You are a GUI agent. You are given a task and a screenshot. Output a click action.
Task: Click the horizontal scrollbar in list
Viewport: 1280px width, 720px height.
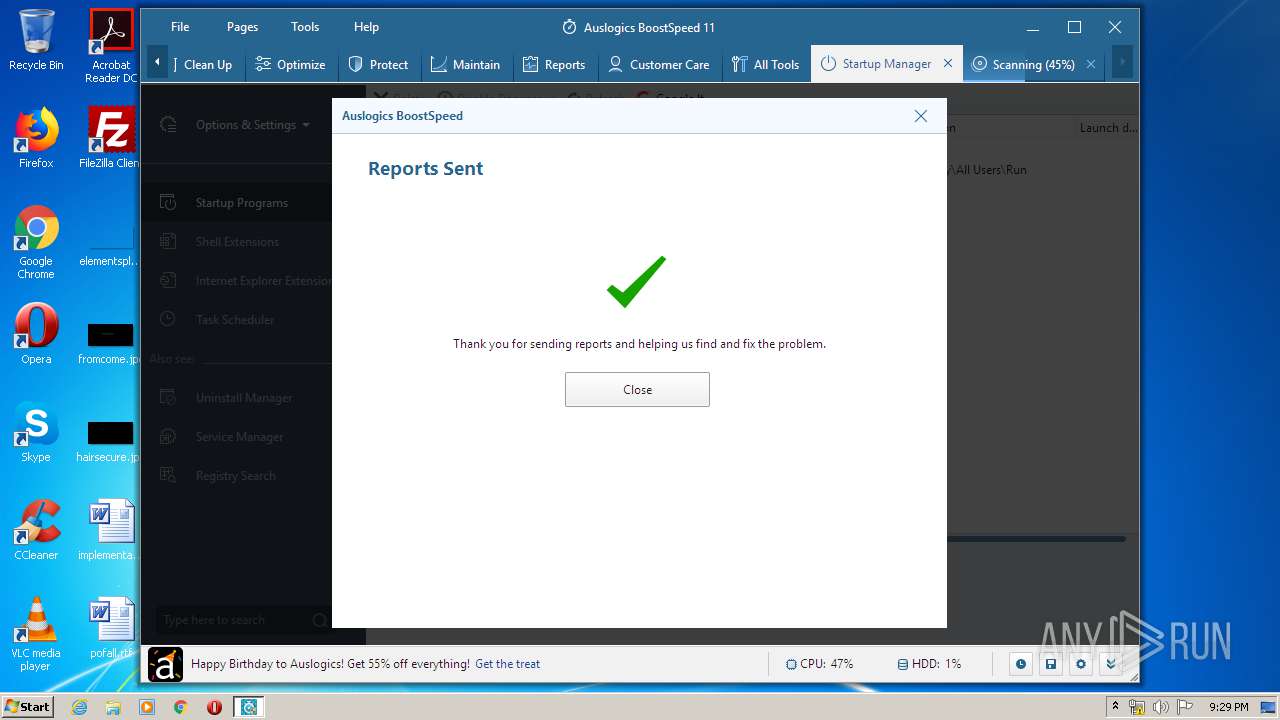coord(1036,539)
